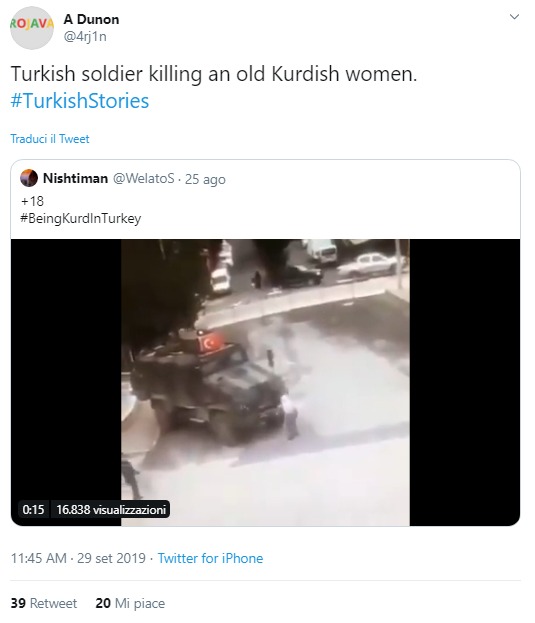Expand the tweet options chevron menu
This screenshot has width=535, height=623.
pos(514,17)
